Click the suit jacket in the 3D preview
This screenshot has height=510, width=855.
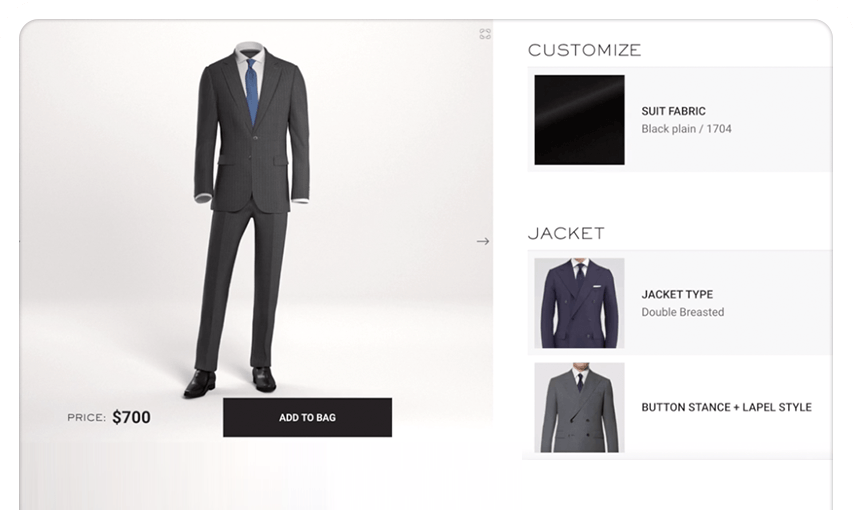[x=251, y=131]
